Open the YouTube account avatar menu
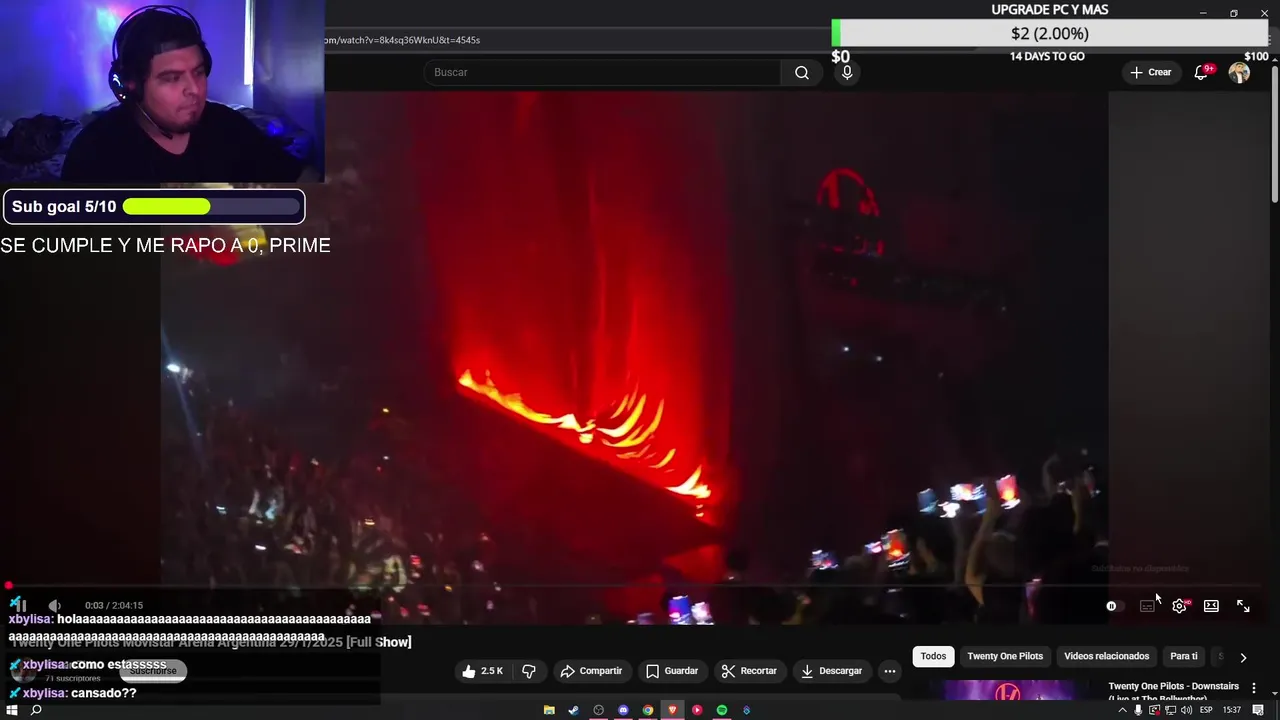 tap(1239, 72)
